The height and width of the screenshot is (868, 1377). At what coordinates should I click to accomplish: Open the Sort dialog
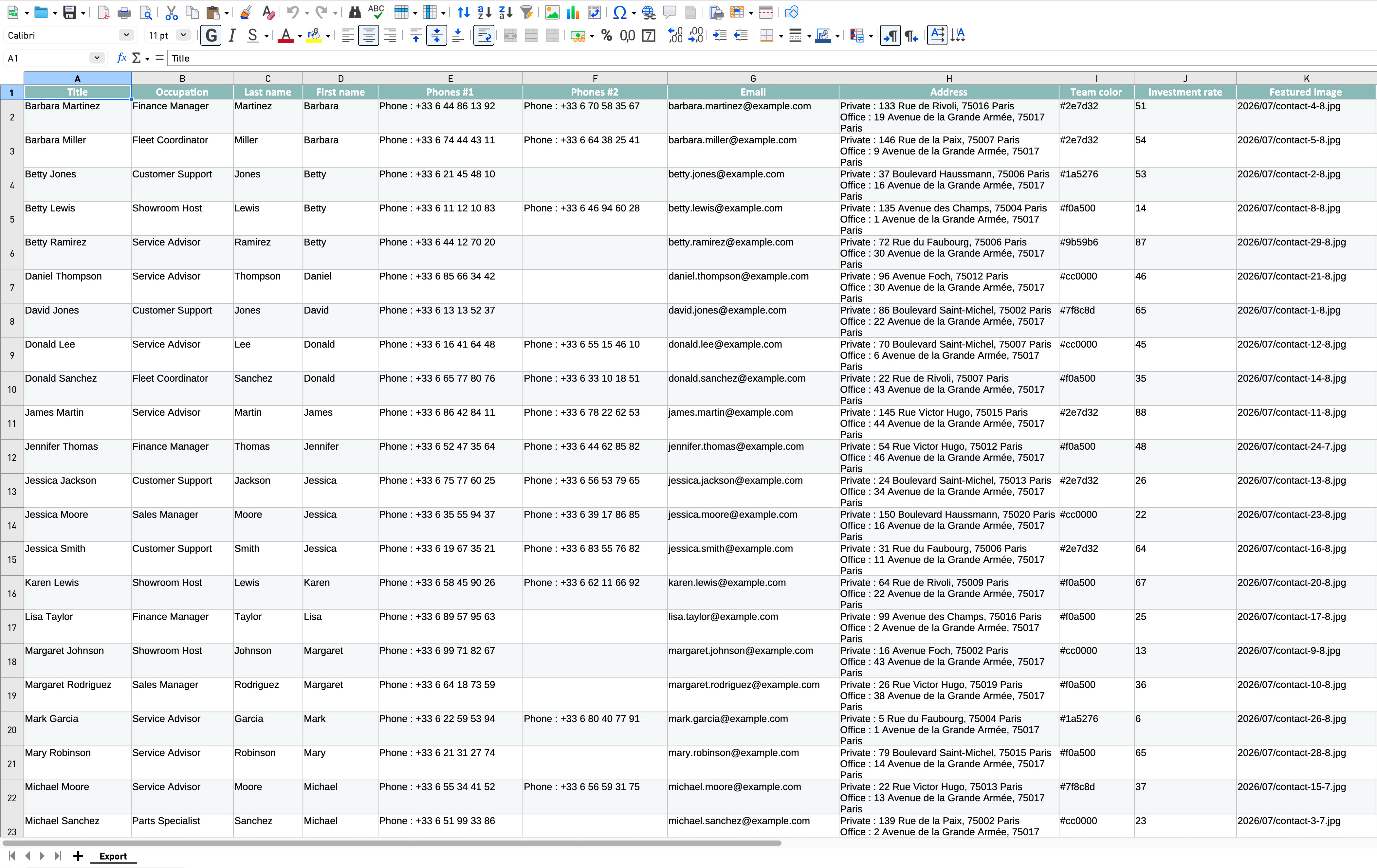pyautogui.click(x=464, y=12)
